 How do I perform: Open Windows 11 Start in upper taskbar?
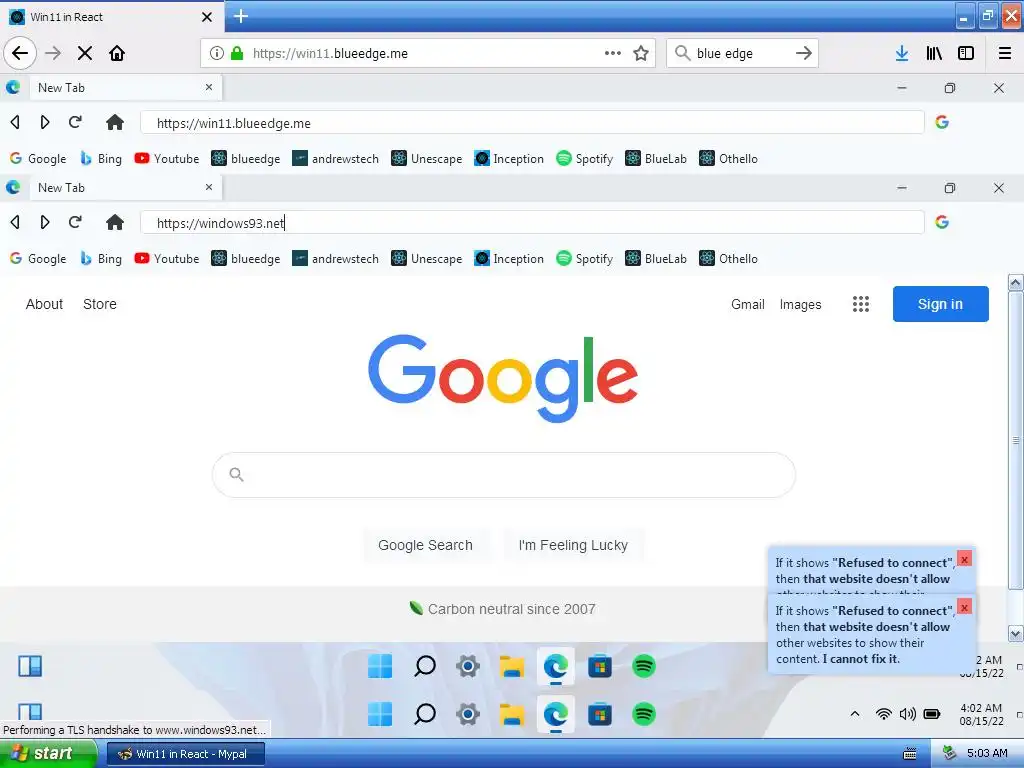[x=379, y=666]
